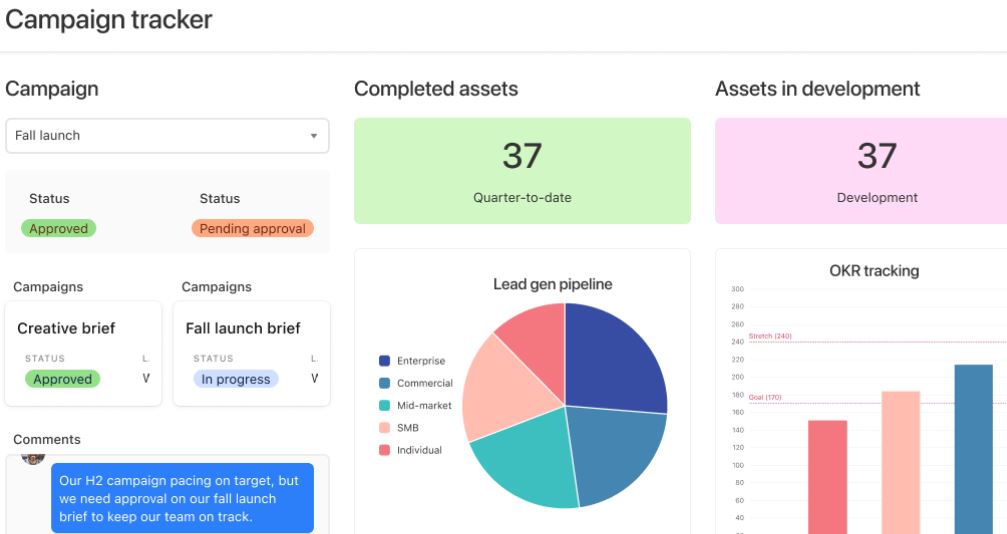Click the green Approved status badge under Status
Viewport: 1007px width, 534px height.
coord(58,228)
